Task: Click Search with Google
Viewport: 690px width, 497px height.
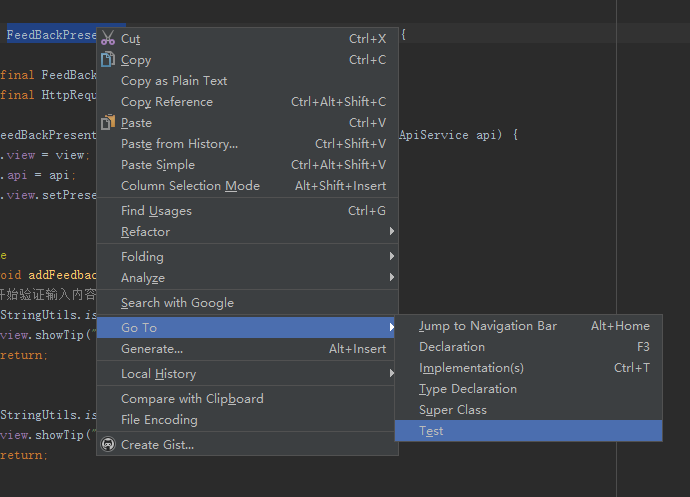Action: coord(177,303)
